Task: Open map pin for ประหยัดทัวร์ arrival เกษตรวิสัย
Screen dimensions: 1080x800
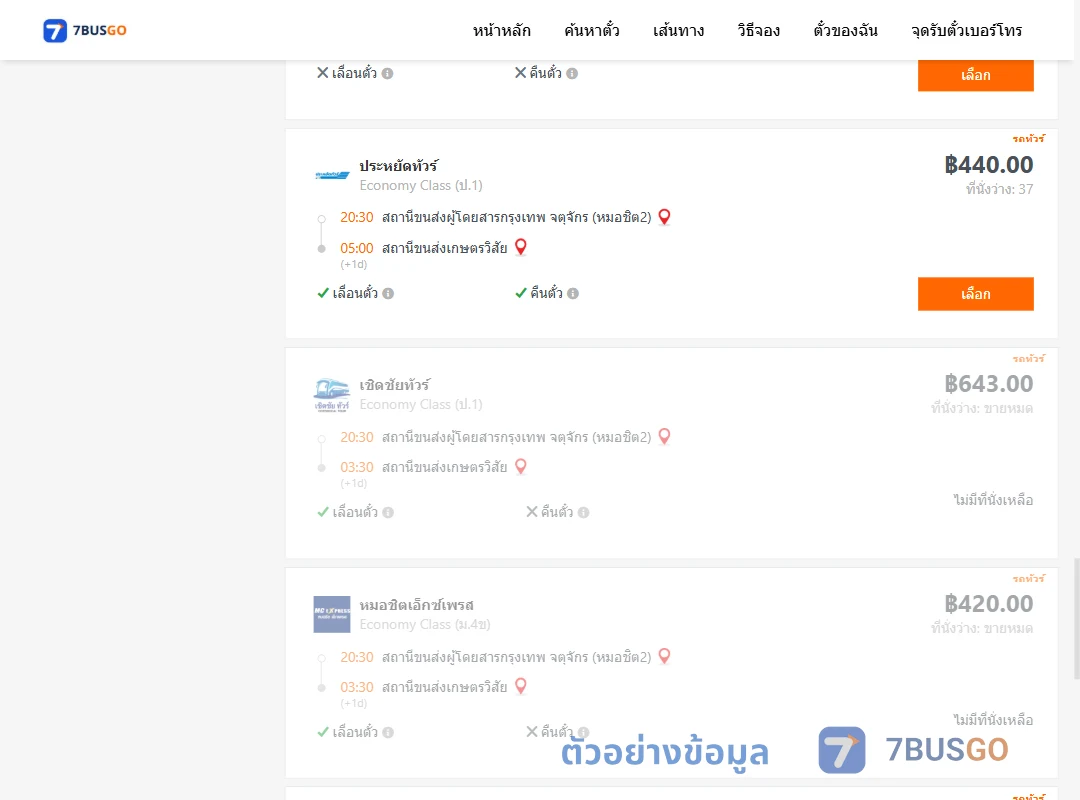Action: tap(521, 247)
